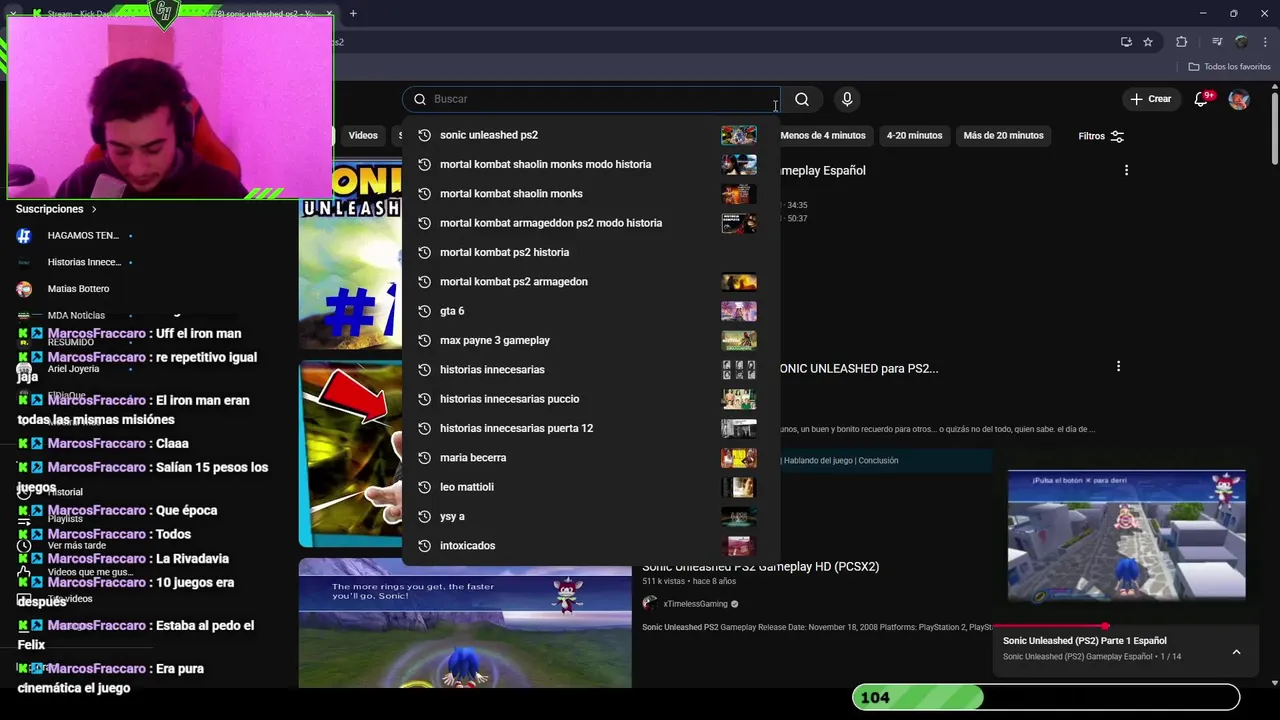Open the YouTube notifications bell
This screenshot has width=1280, height=720.
(x=1201, y=99)
